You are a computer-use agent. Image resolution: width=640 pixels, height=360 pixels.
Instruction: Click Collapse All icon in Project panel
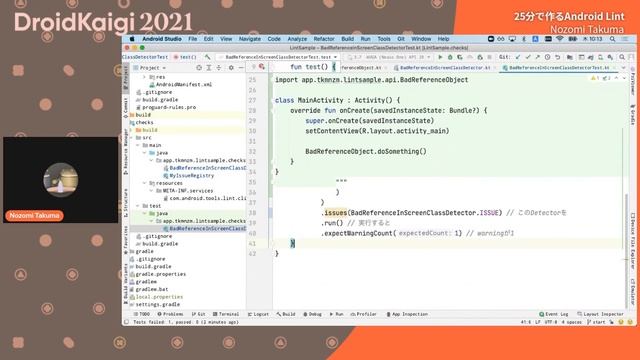(219, 68)
